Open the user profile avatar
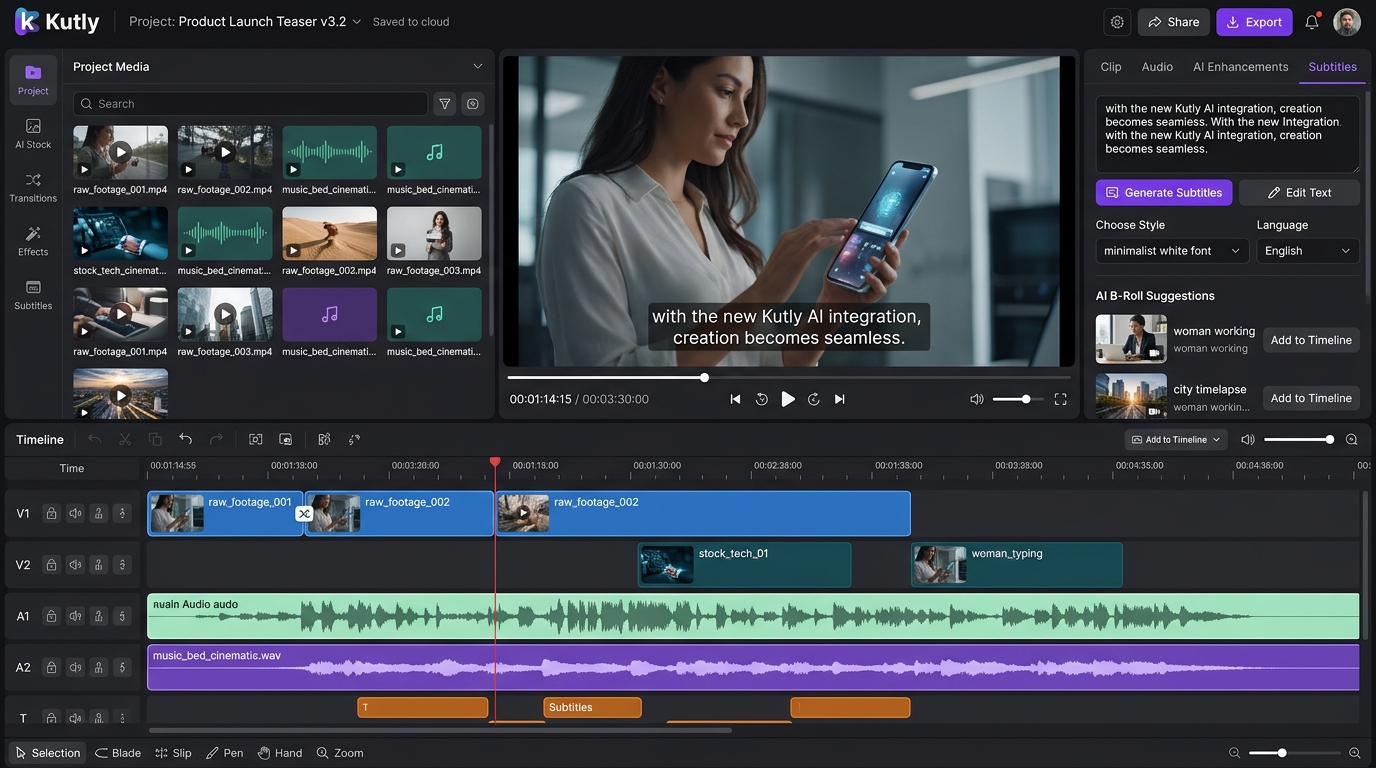The height and width of the screenshot is (768, 1376). (x=1347, y=22)
